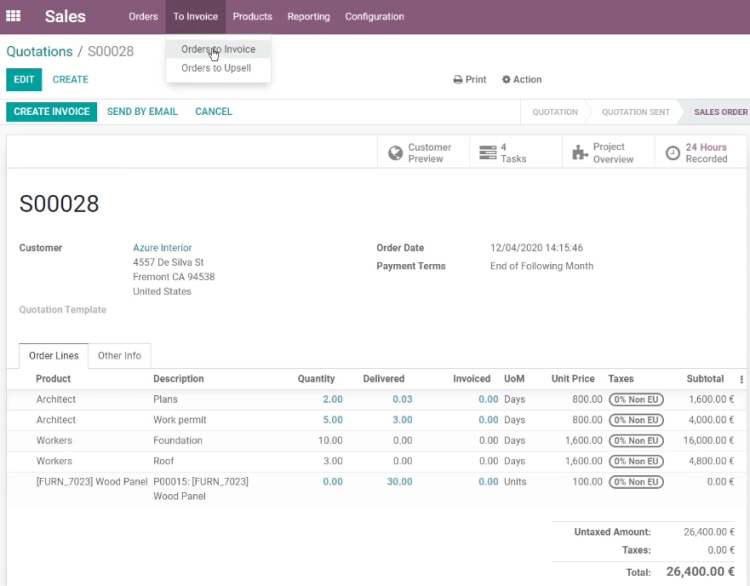Select the Order Lines tab
Viewport: 750px width, 586px height.
click(x=54, y=356)
